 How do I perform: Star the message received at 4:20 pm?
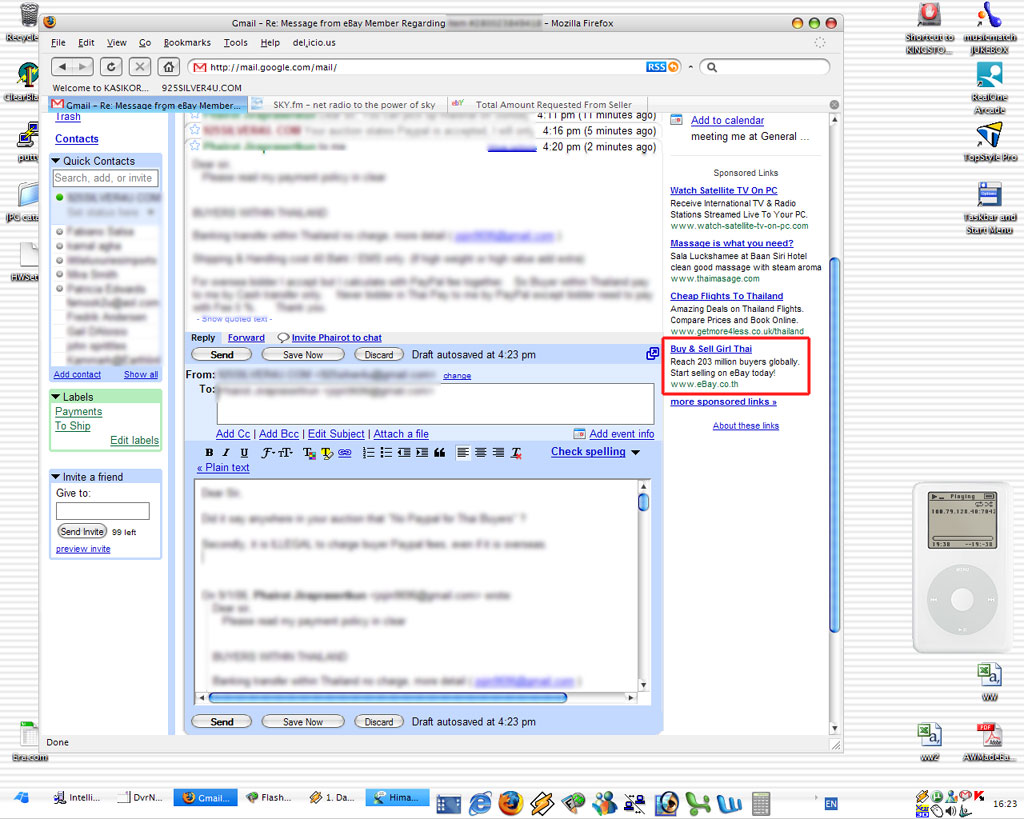[x=194, y=146]
